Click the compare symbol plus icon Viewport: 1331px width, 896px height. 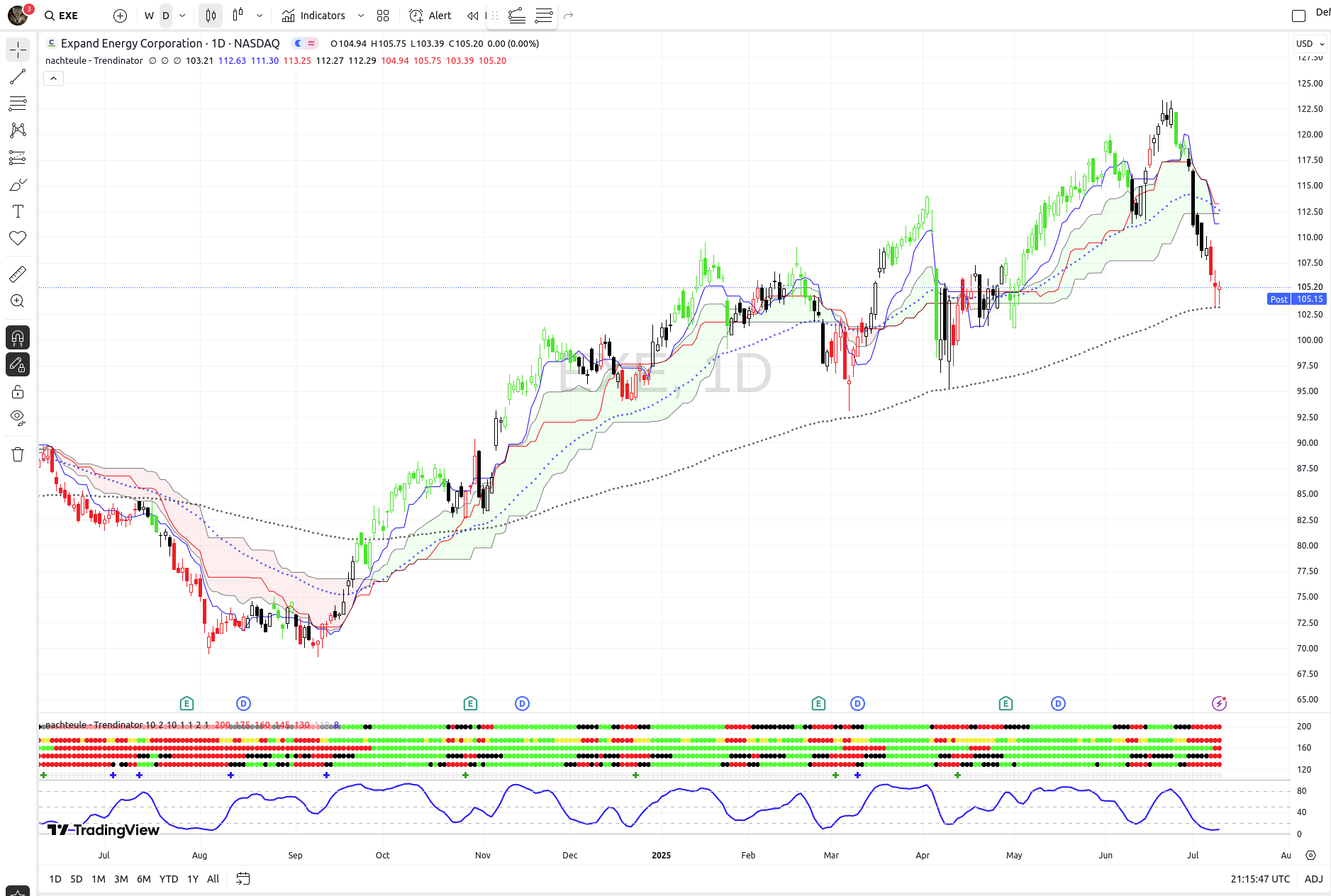coord(121,16)
